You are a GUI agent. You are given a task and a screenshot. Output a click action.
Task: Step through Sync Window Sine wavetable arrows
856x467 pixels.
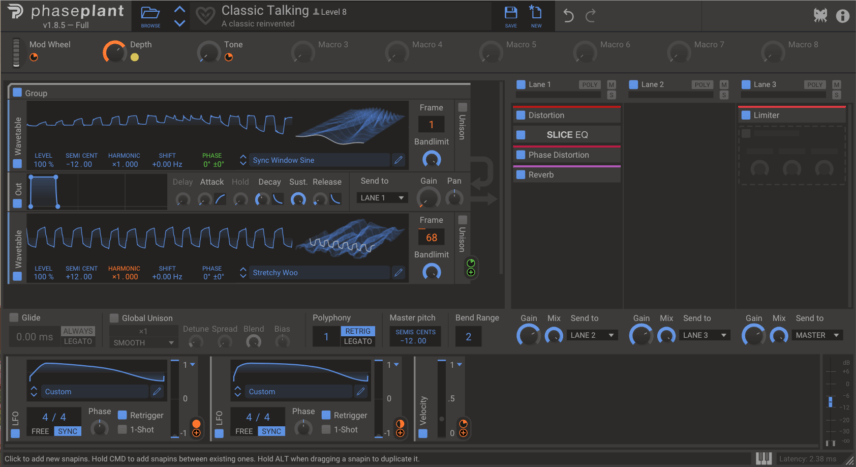click(x=243, y=160)
